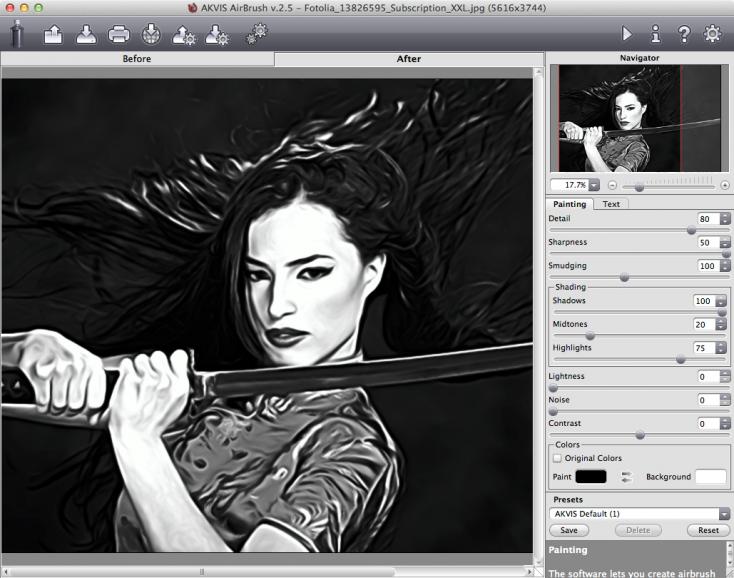The width and height of the screenshot is (734, 578).
Task: Zoom in using the plus icon in Navigator
Action: click(725, 185)
